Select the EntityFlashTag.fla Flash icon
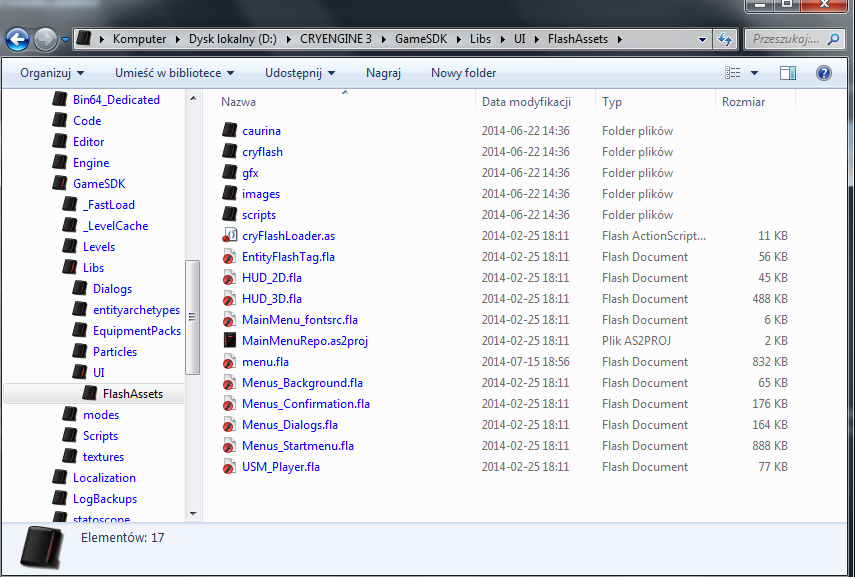The image size is (855, 577). pyautogui.click(x=230, y=256)
